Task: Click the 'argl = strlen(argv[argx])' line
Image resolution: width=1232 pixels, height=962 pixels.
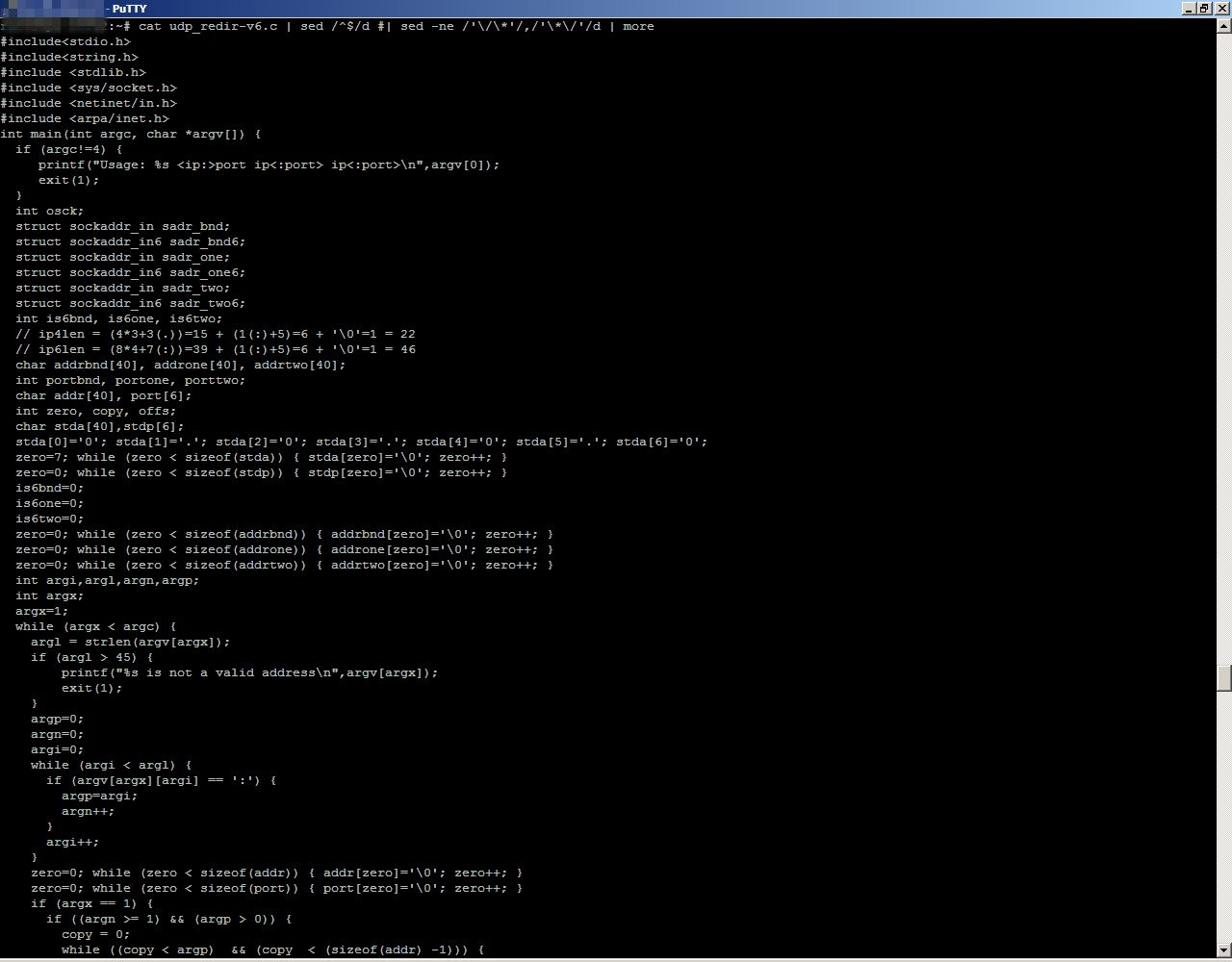Action: pos(130,642)
